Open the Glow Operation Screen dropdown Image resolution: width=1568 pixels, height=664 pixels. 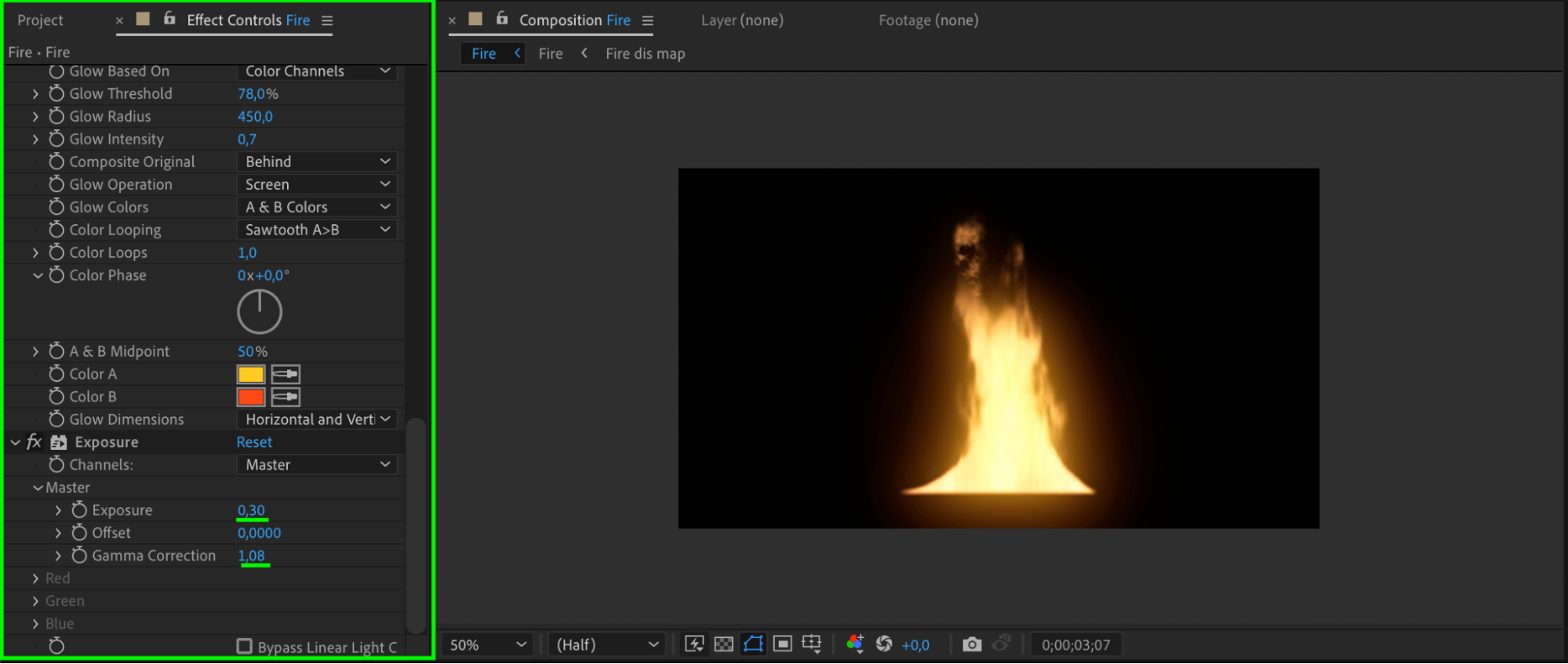point(317,184)
